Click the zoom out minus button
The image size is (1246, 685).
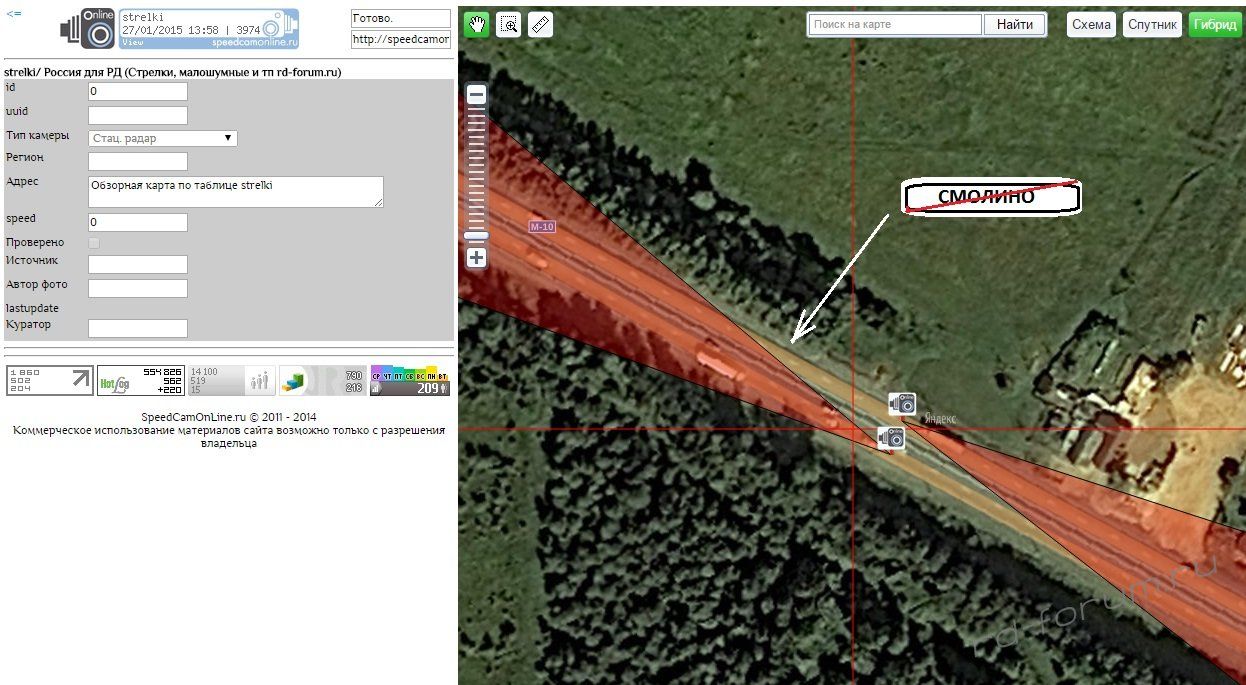coord(477,96)
